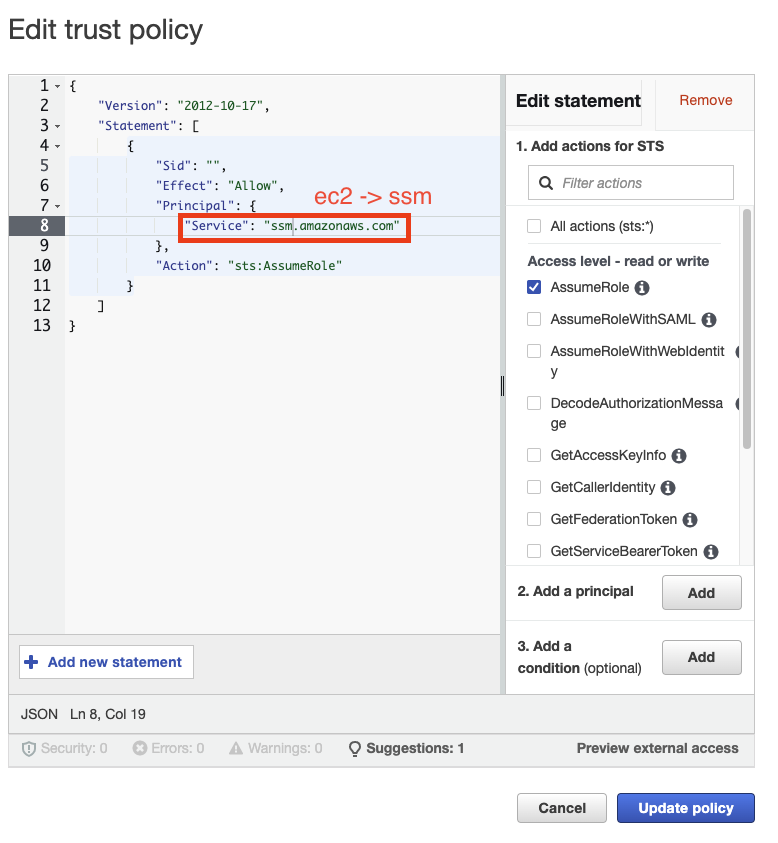The image size is (778, 843).
Task: Click the Remove statement link
Action: (705, 101)
